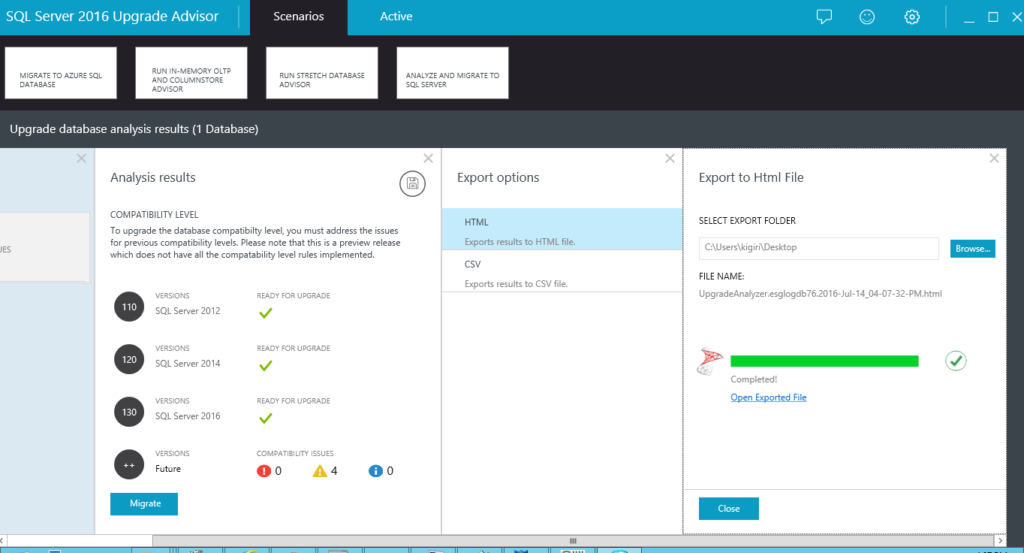Close the leftmost collapsed panel
Image resolution: width=1024 pixels, height=553 pixels.
coord(81,158)
